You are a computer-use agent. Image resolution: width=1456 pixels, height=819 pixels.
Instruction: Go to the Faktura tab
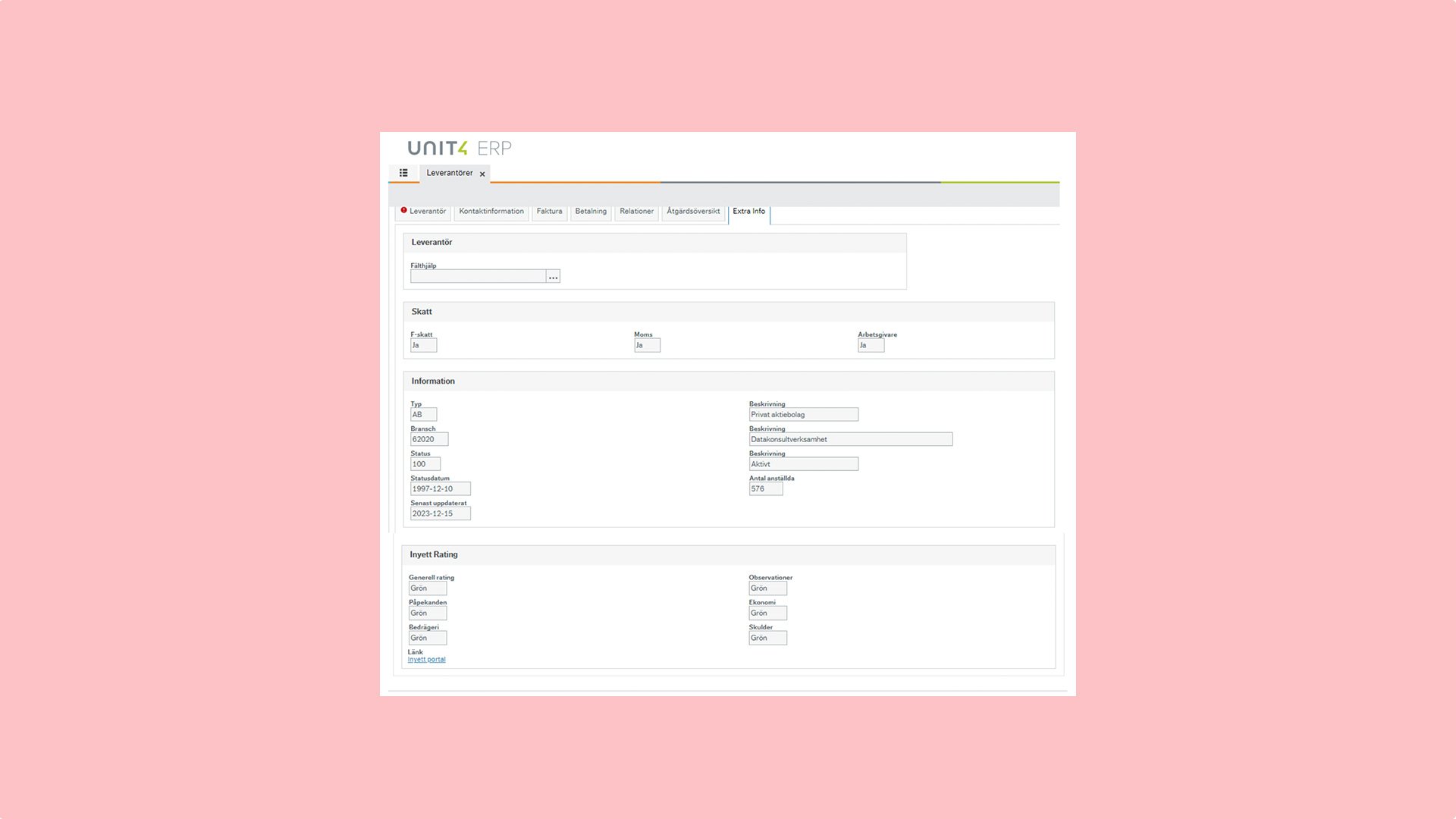click(549, 212)
